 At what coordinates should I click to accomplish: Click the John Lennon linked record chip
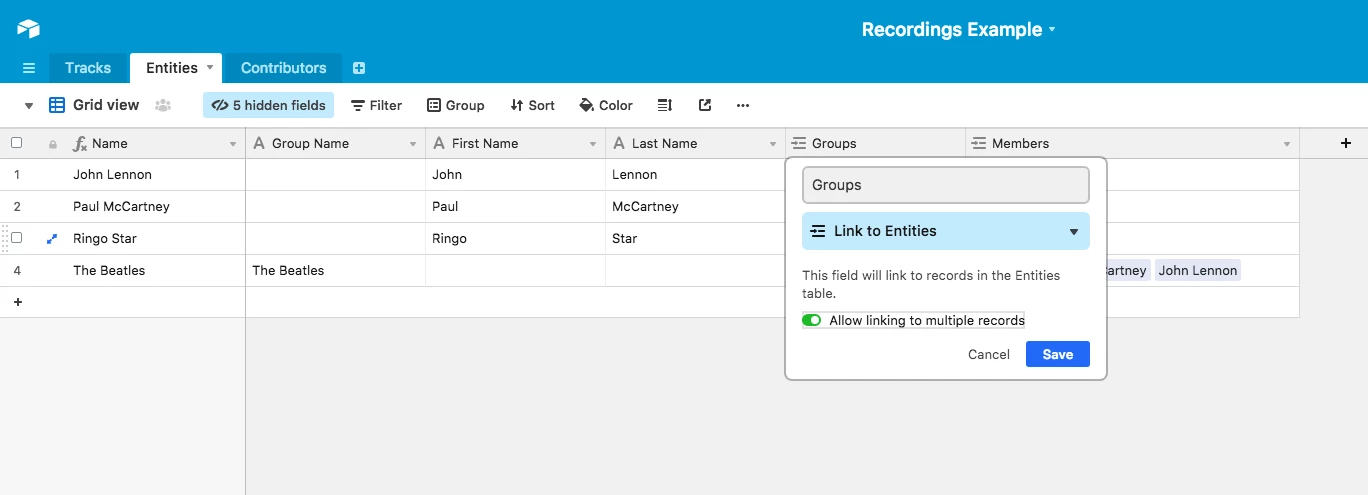tap(1198, 270)
